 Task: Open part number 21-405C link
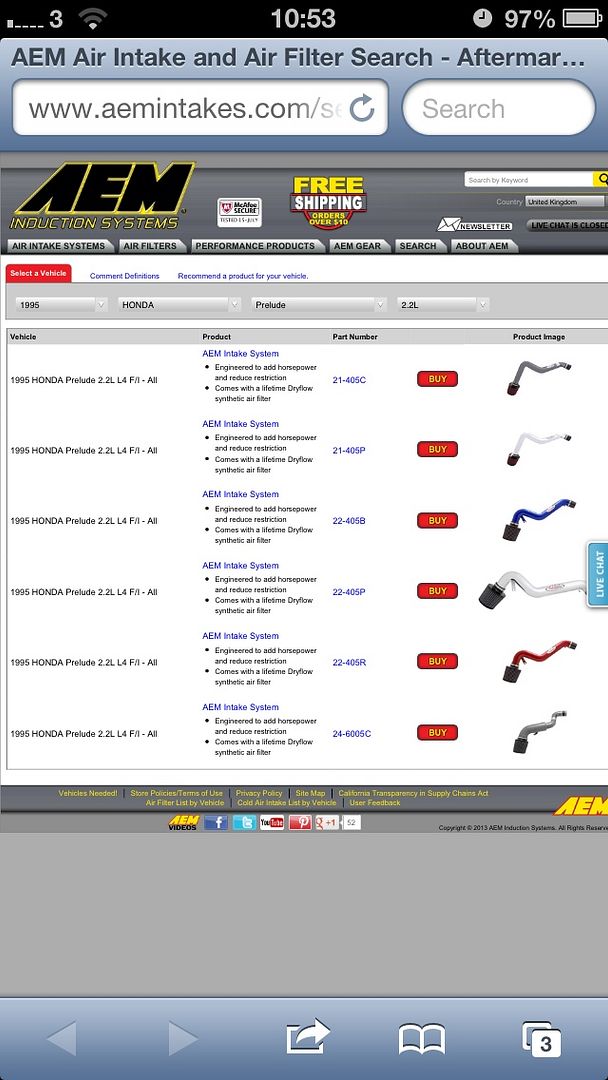[349, 380]
